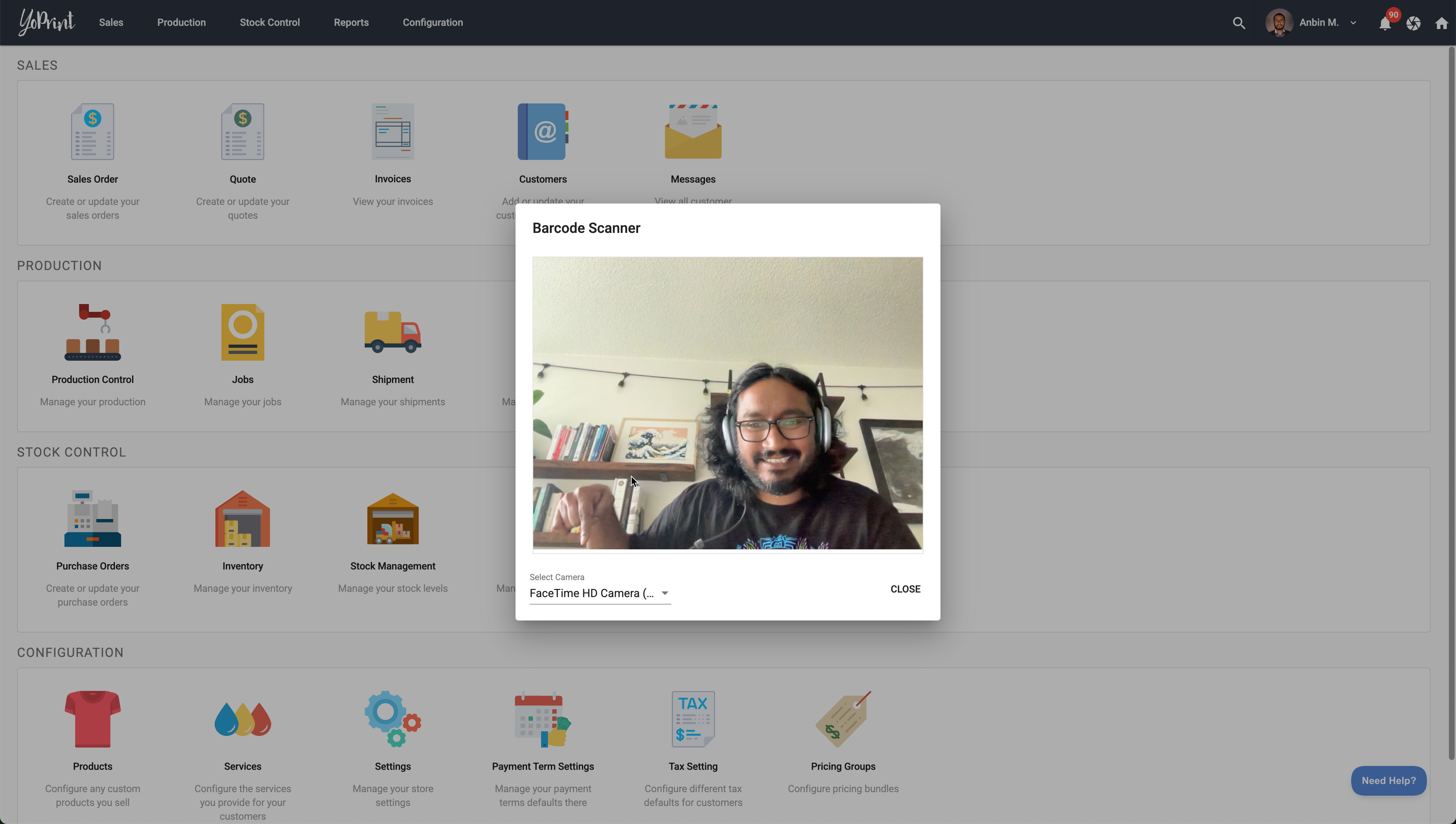Open the Sales Order icon
Viewport: 1456px width, 824px height.
tap(92, 131)
